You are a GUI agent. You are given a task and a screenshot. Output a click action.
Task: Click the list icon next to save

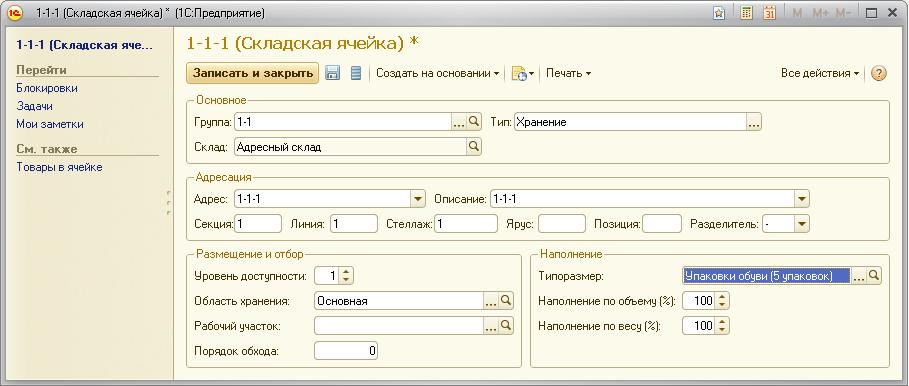pos(356,73)
